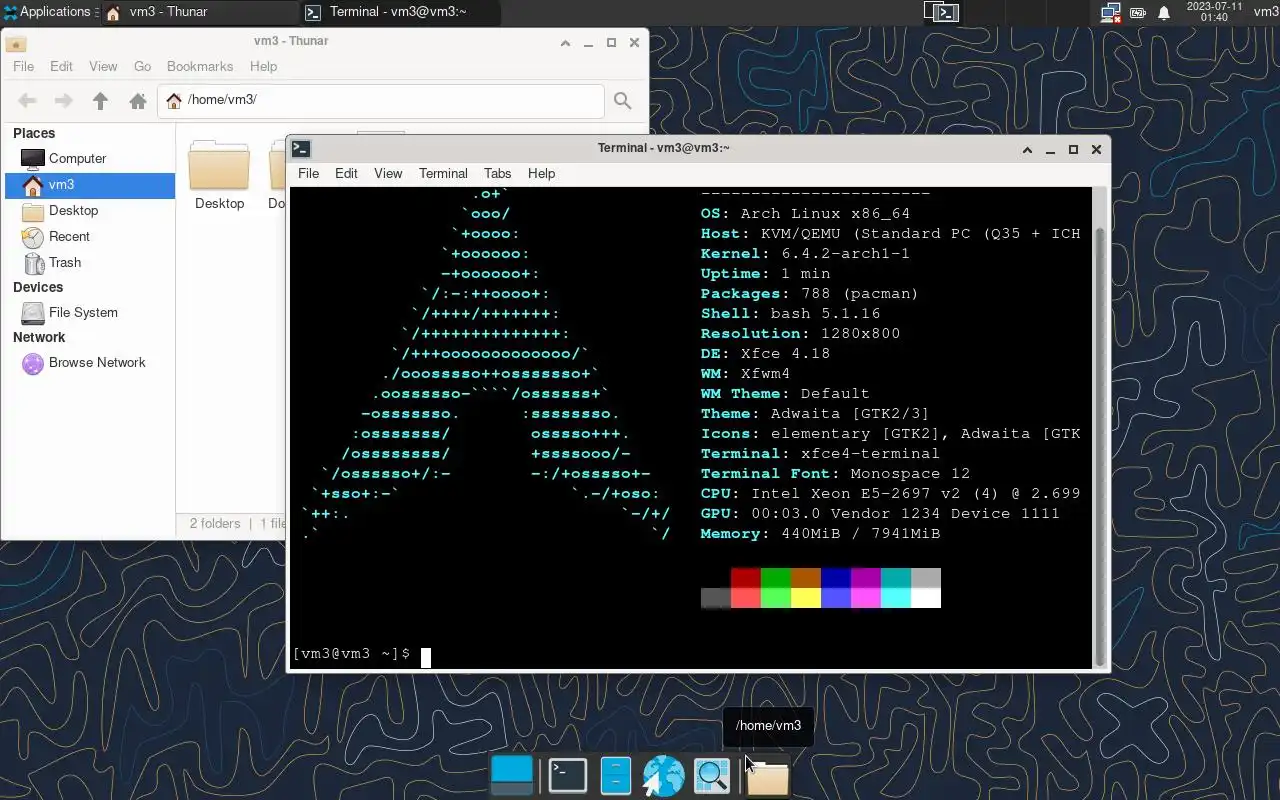Click the 'Kernel: 6.4.2-arch1-1' line
1280x800 pixels.
805,254
